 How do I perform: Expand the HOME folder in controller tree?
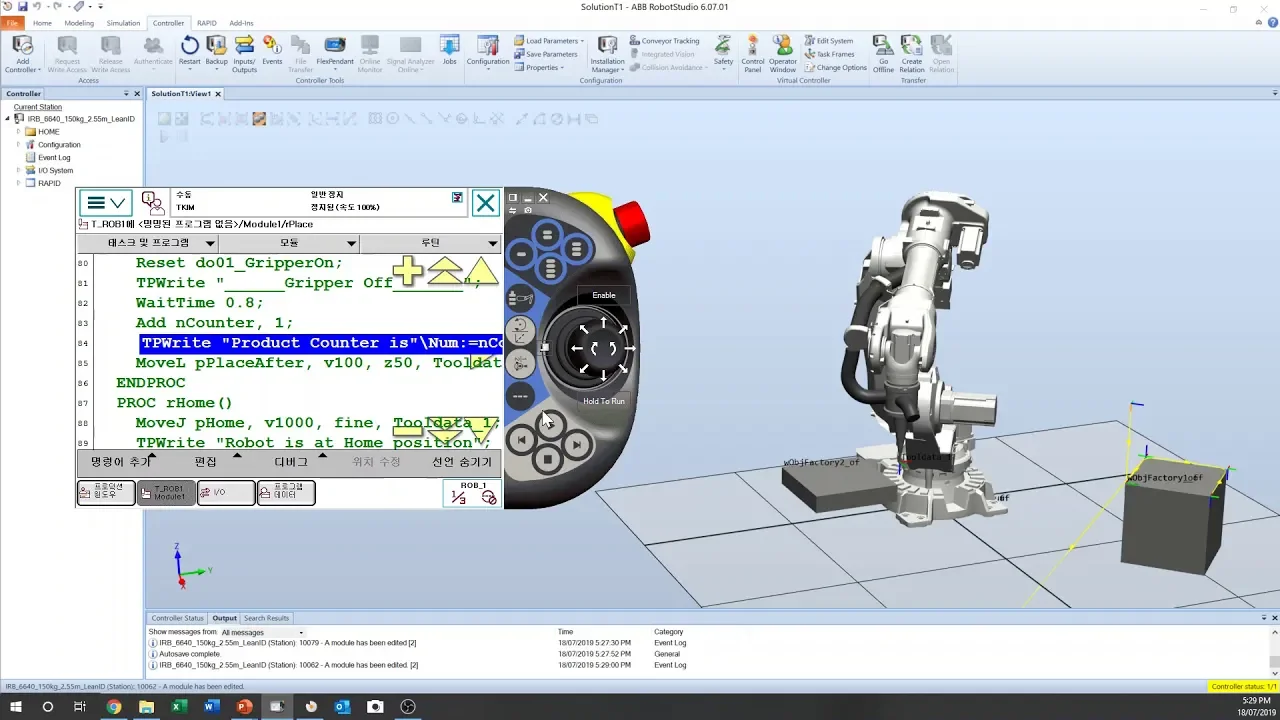coord(18,132)
